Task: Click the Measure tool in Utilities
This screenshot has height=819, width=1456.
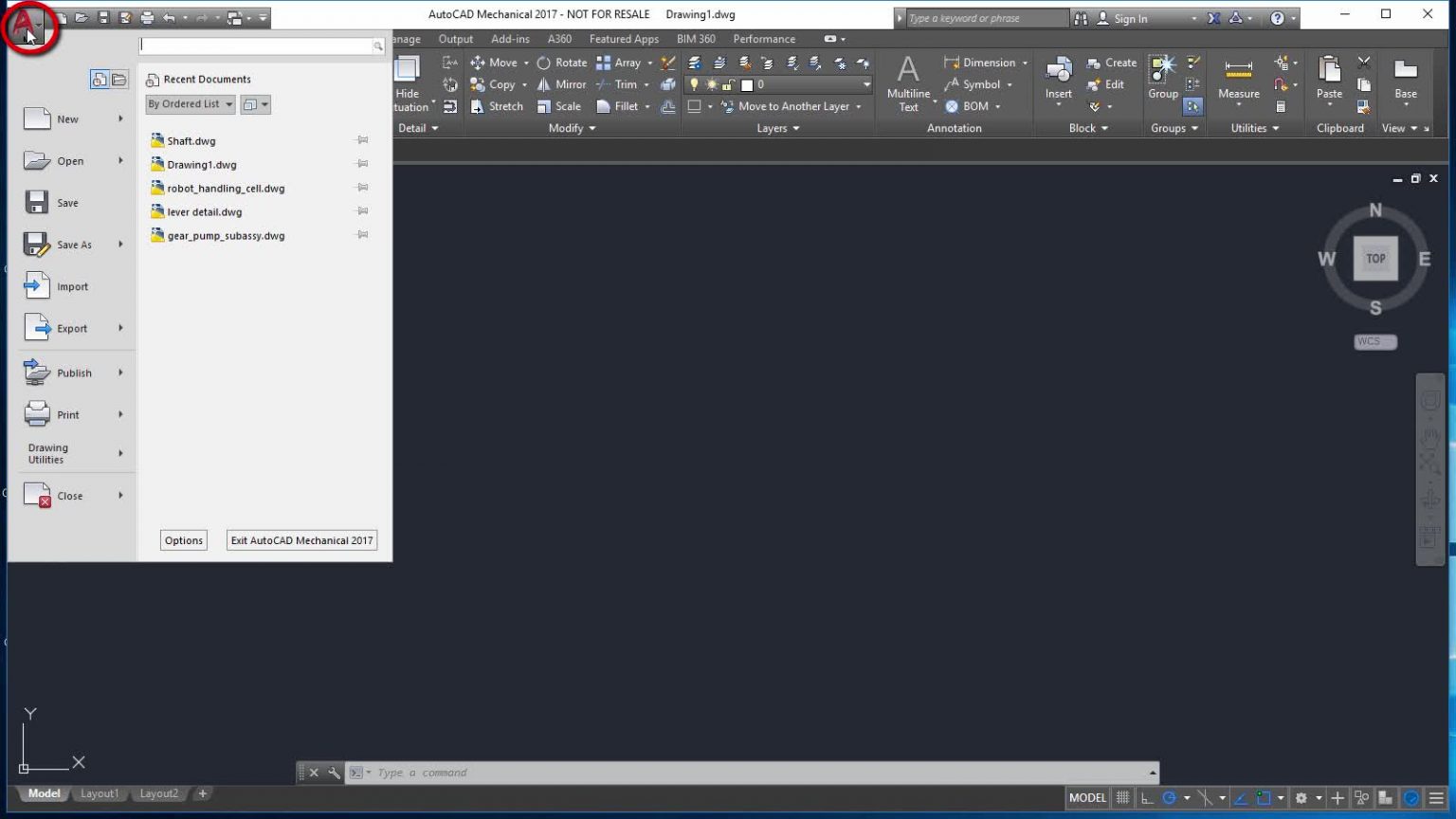Action: coord(1238,81)
